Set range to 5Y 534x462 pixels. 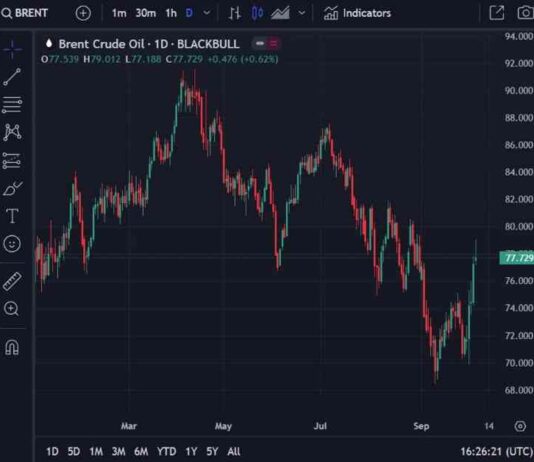[212, 451]
